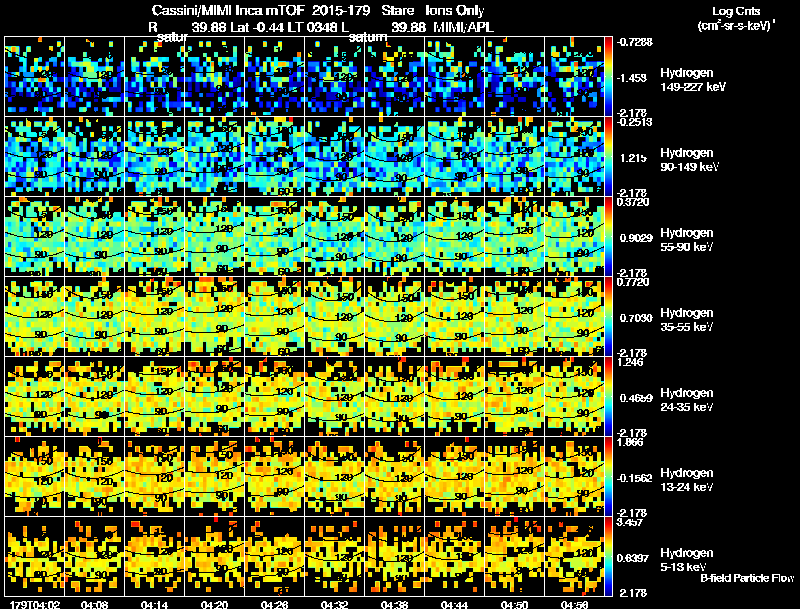The height and width of the screenshot is (609, 800).
Task: Click the 0.7720 color scale value
Action: tap(633, 282)
